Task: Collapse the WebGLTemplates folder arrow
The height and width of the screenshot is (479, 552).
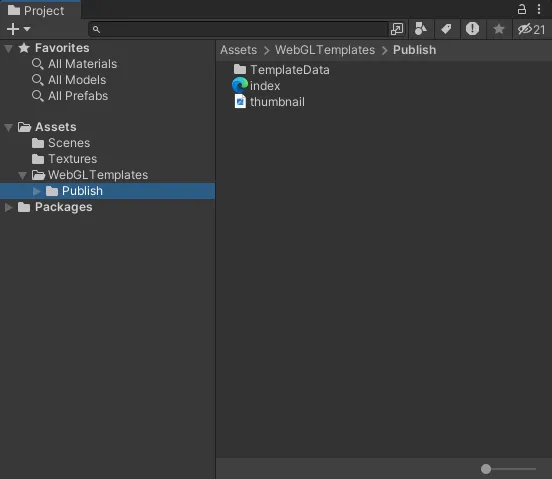Action: point(23,175)
